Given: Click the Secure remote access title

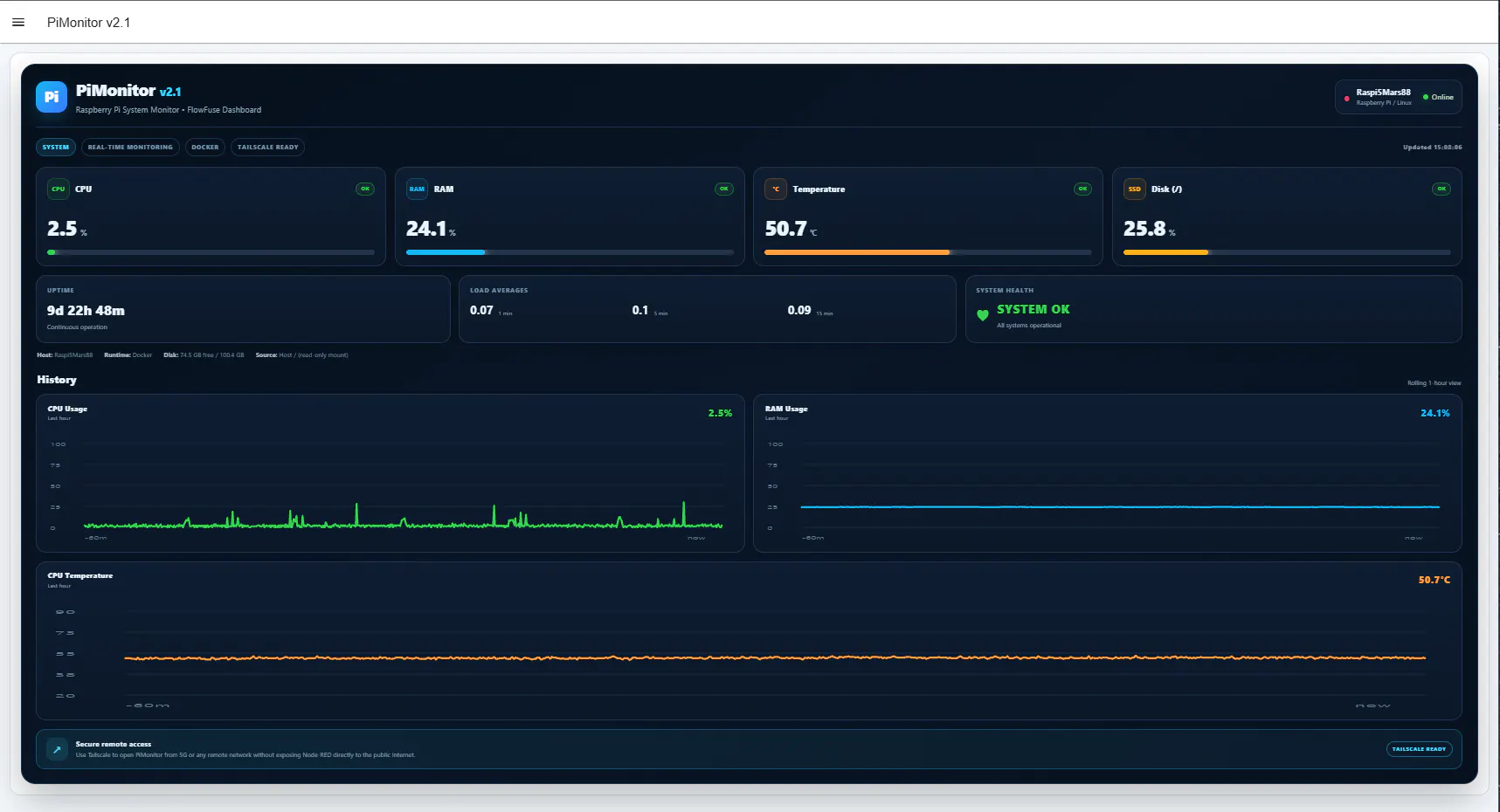Looking at the screenshot, I should [x=113, y=745].
